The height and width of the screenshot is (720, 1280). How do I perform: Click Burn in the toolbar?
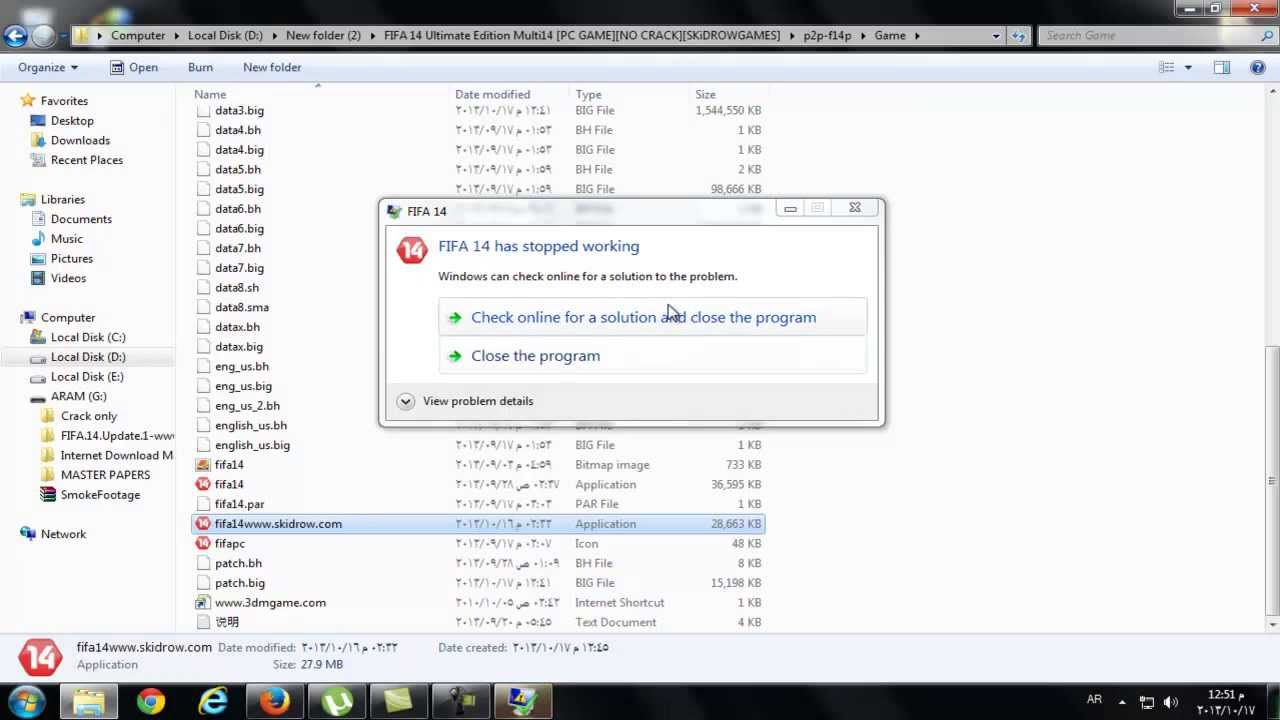pos(200,67)
